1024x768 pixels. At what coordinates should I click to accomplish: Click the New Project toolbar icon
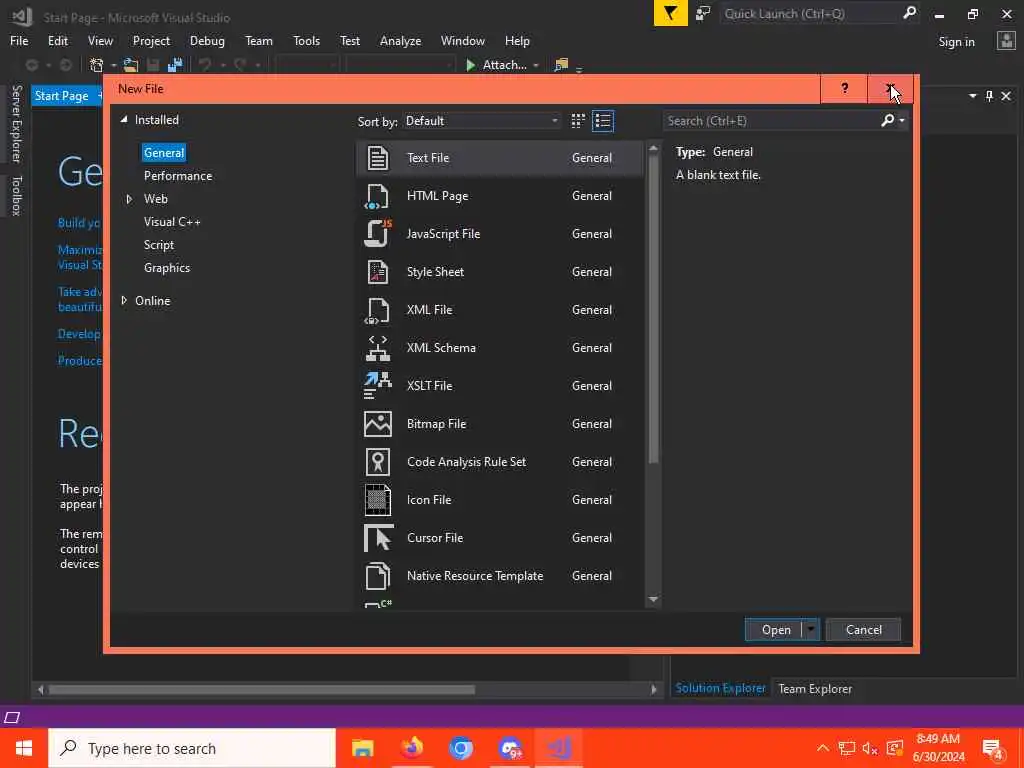click(97, 65)
